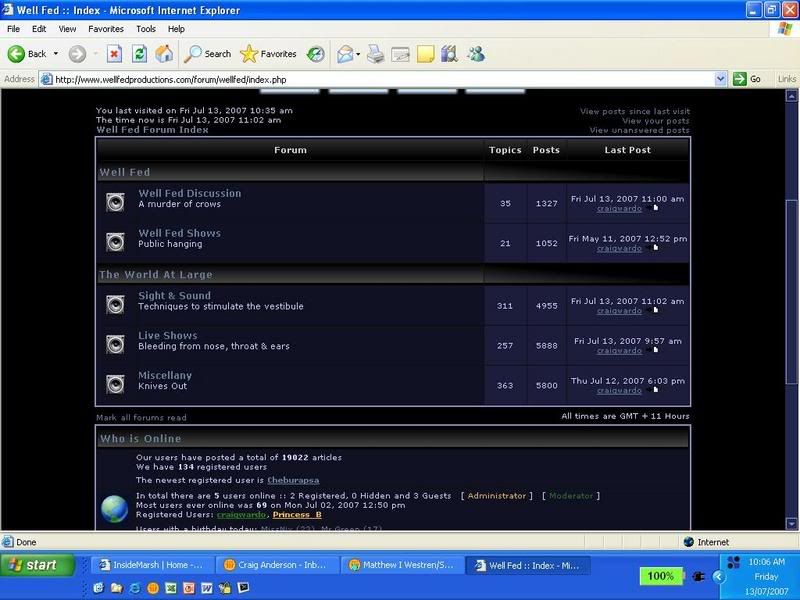Expand the Back button history dropdown
The width and height of the screenshot is (800, 600).
[x=56, y=54]
